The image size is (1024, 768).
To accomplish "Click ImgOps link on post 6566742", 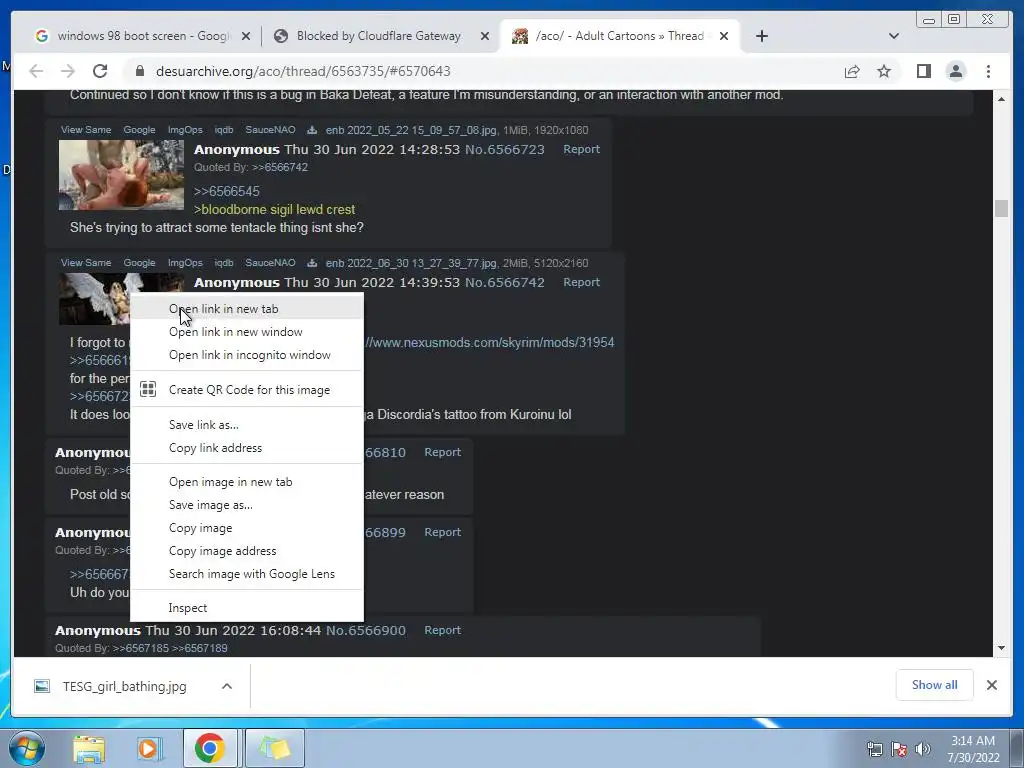I will [x=185, y=263].
